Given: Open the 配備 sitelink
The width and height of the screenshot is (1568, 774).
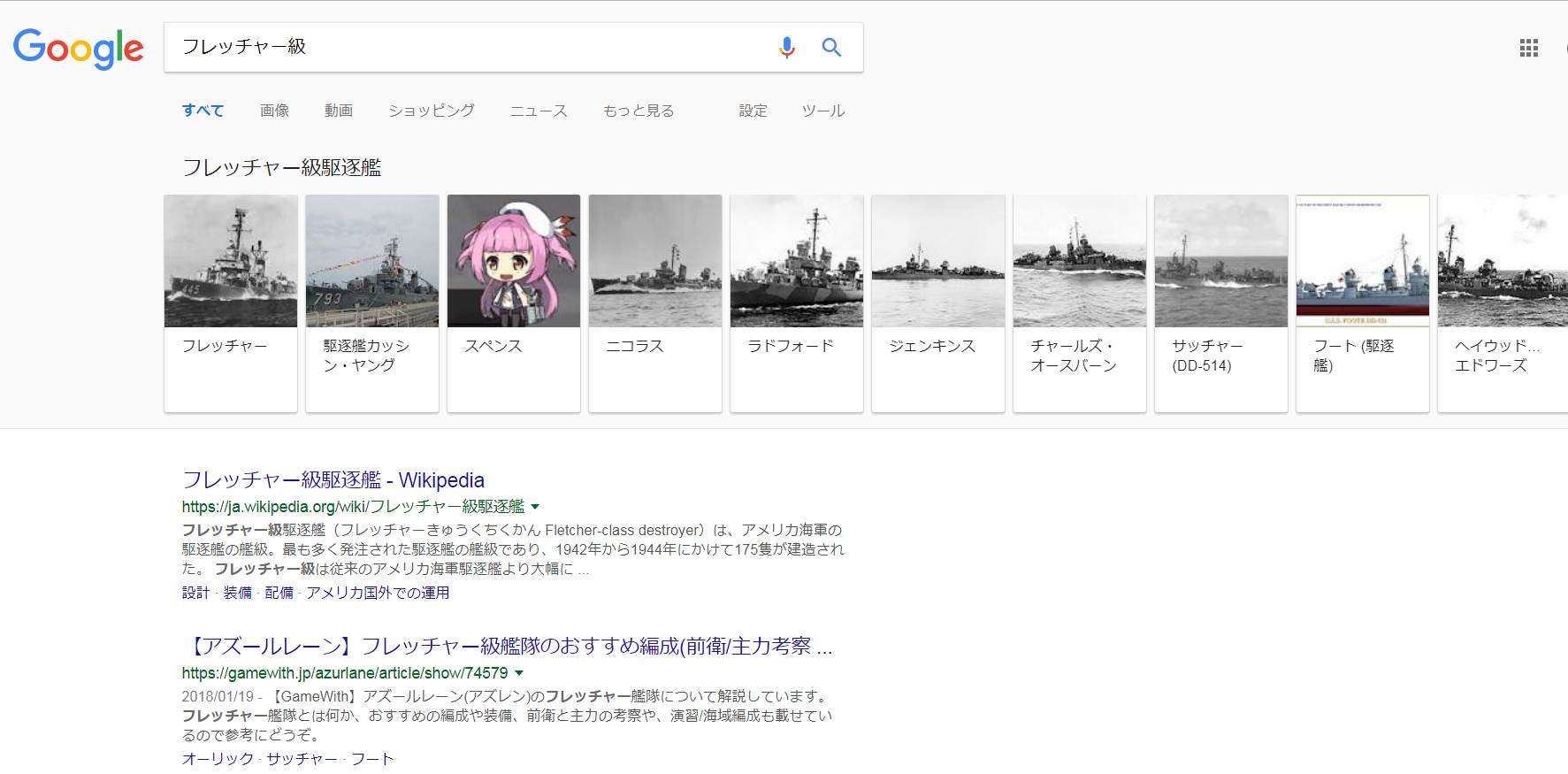Looking at the screenshot, I should point(279,593).
